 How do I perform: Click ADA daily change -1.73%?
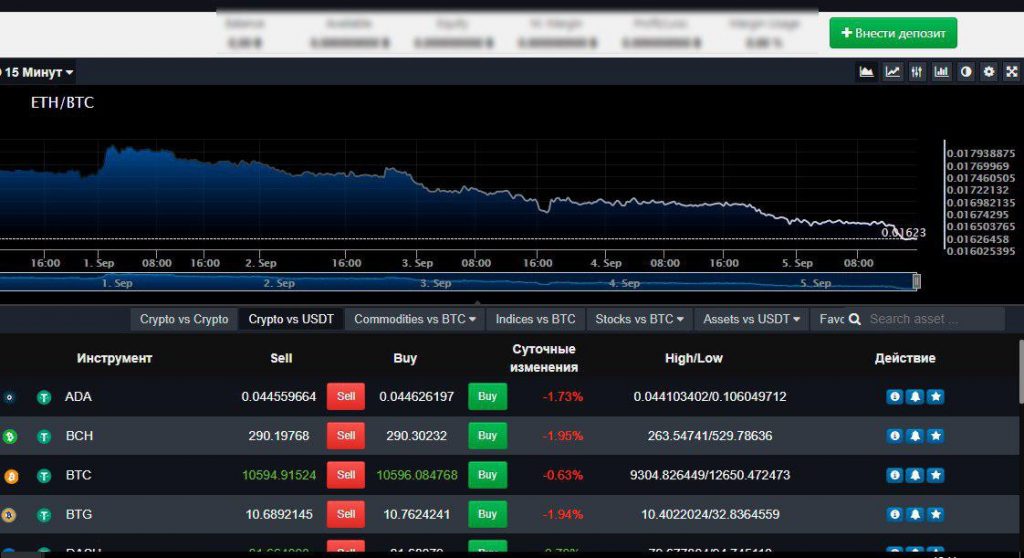563,397
